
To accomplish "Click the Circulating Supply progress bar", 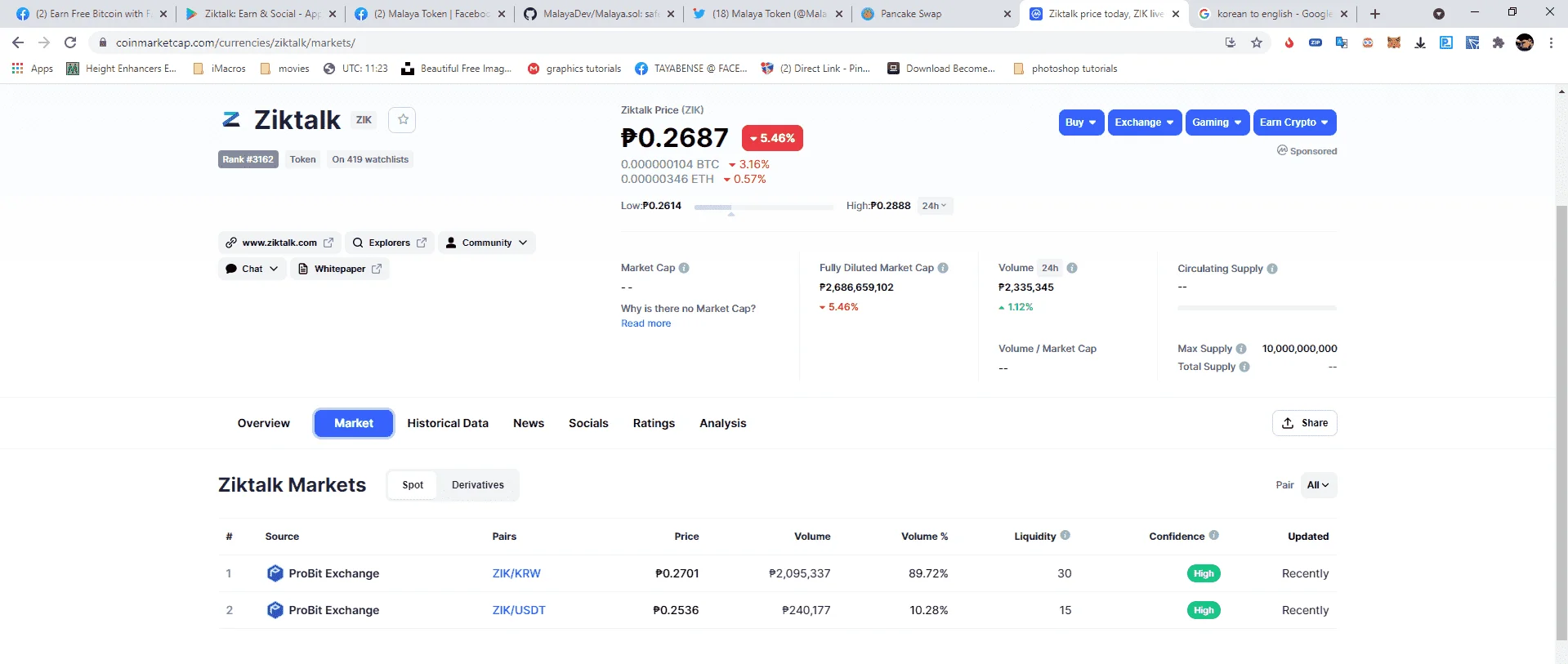I will (1258, 308).
